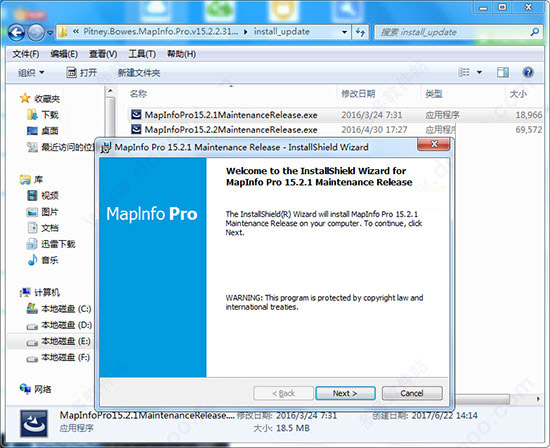This screenshot has height=448, width=550.
Task: Click the installer icon in the wizard title bar
Action: coord(106,147)
